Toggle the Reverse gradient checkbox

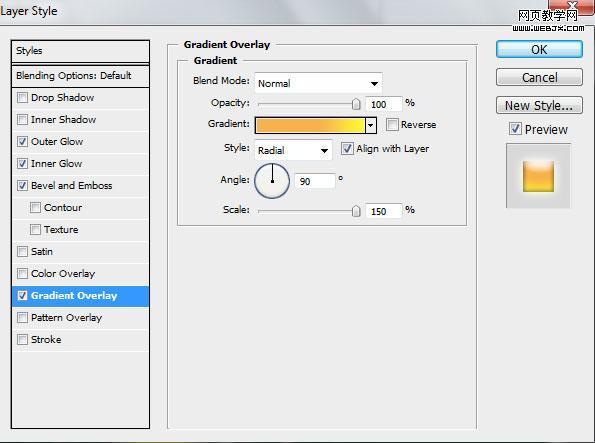[x=392, y=125]
